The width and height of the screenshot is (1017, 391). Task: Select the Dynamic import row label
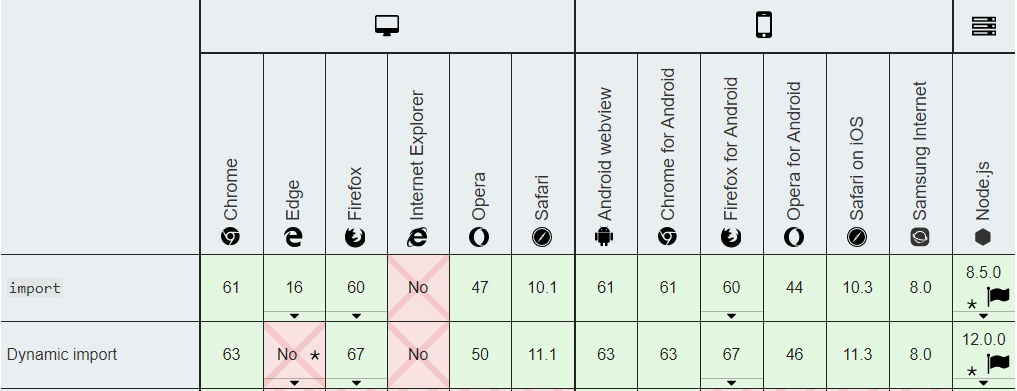[x=62, y=355]
